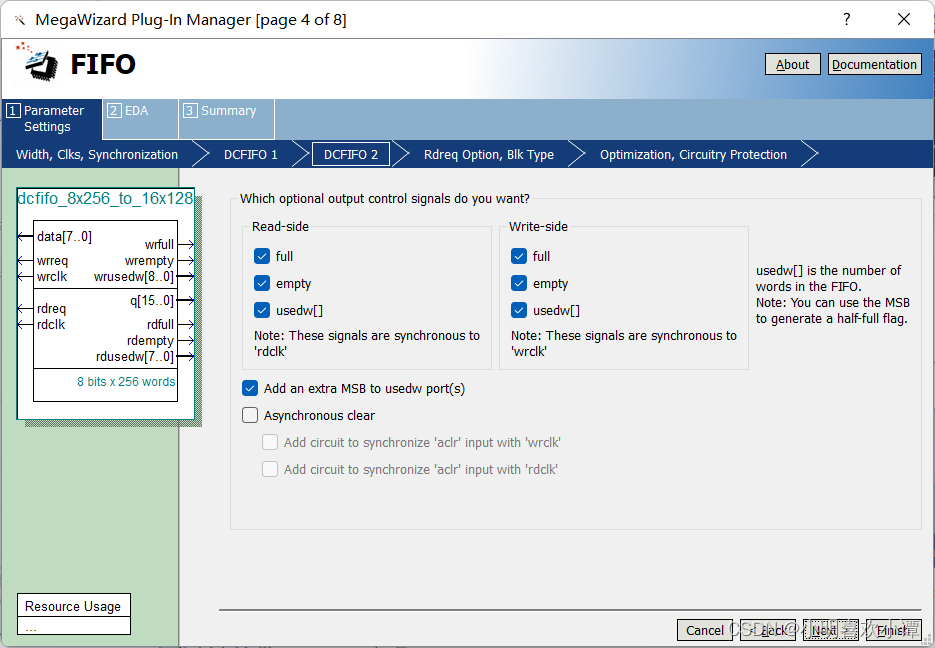Viewport: 935px width, 648px height.
Task: Disable 'full' under Write-side
Action: (x=518, y=256)
